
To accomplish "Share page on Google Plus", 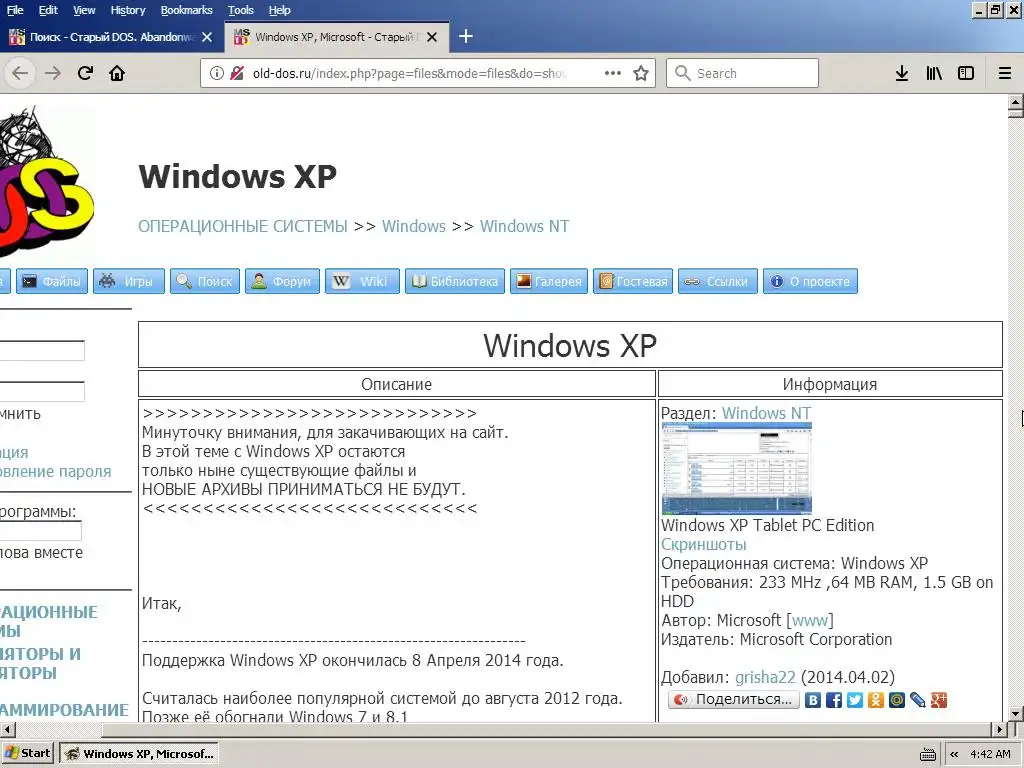I will tap(938, 700).
